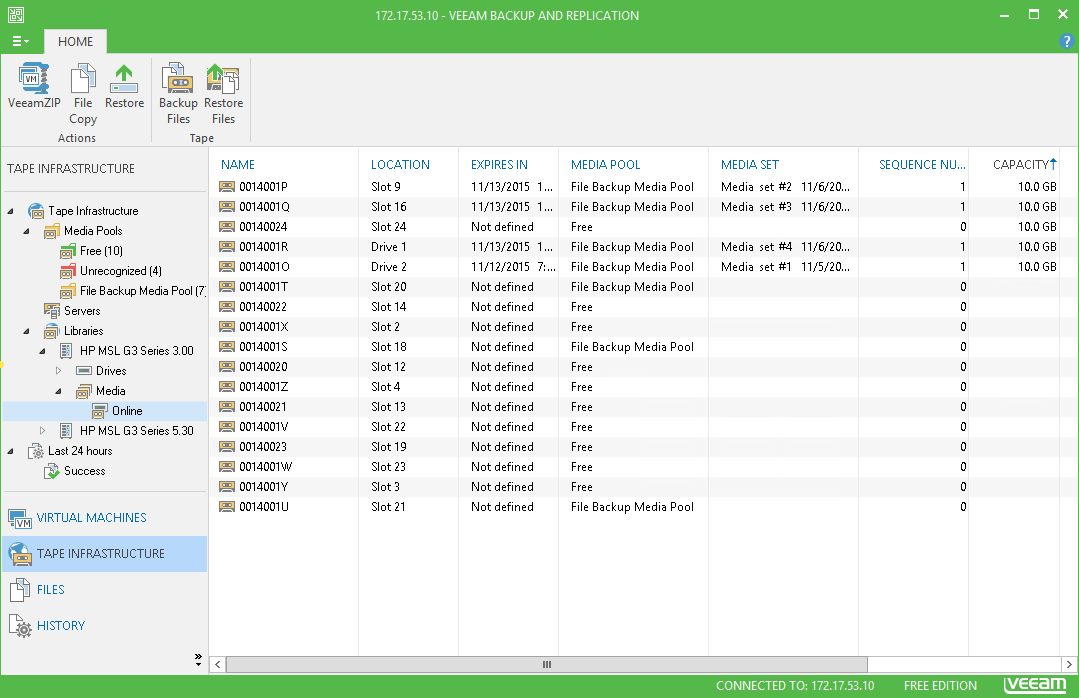Select the Success tree node
1079x698 pixels.
[x=85, y=470]
